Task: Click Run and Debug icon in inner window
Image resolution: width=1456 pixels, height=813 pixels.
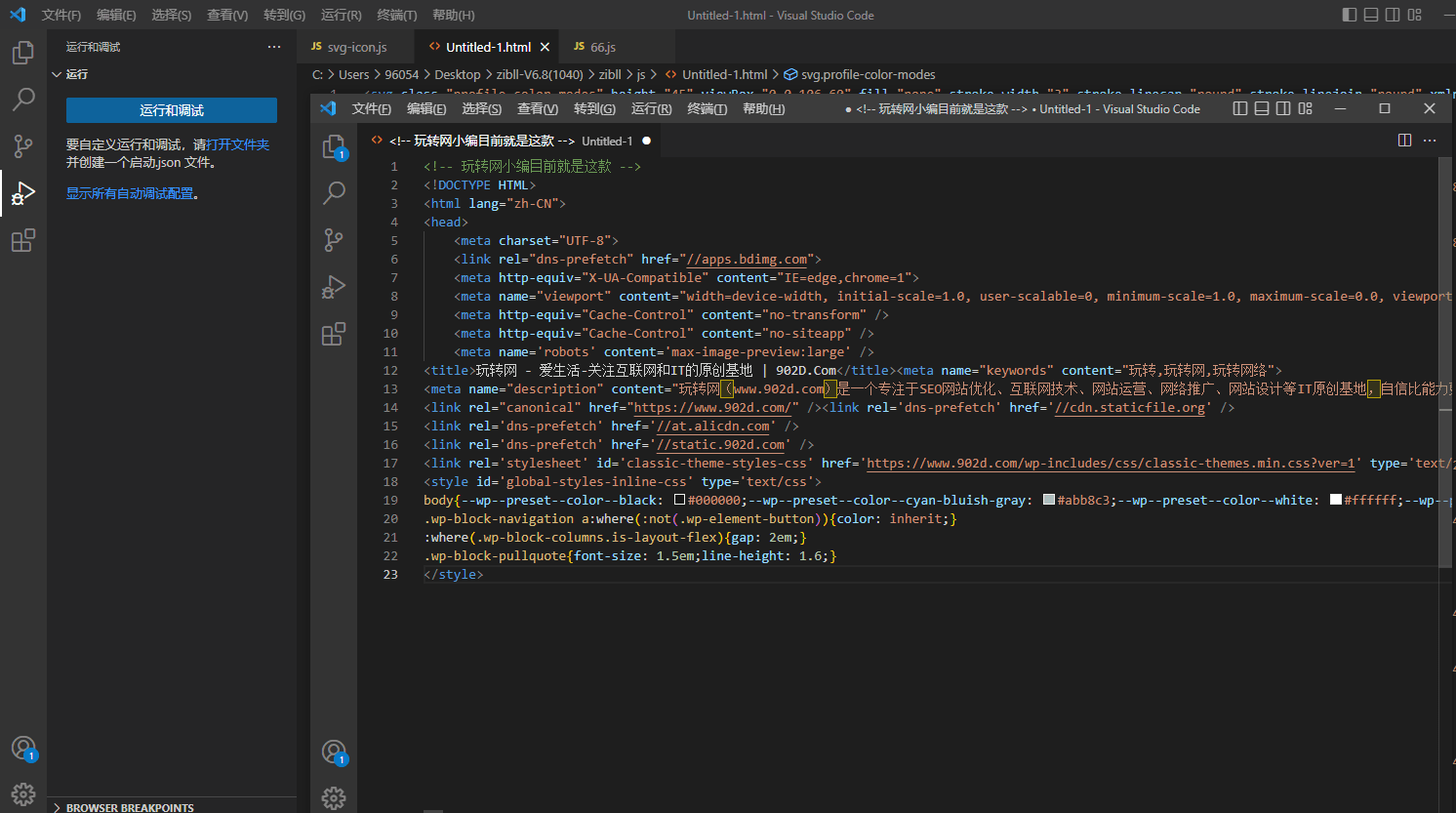Action: tap(334, 287)
